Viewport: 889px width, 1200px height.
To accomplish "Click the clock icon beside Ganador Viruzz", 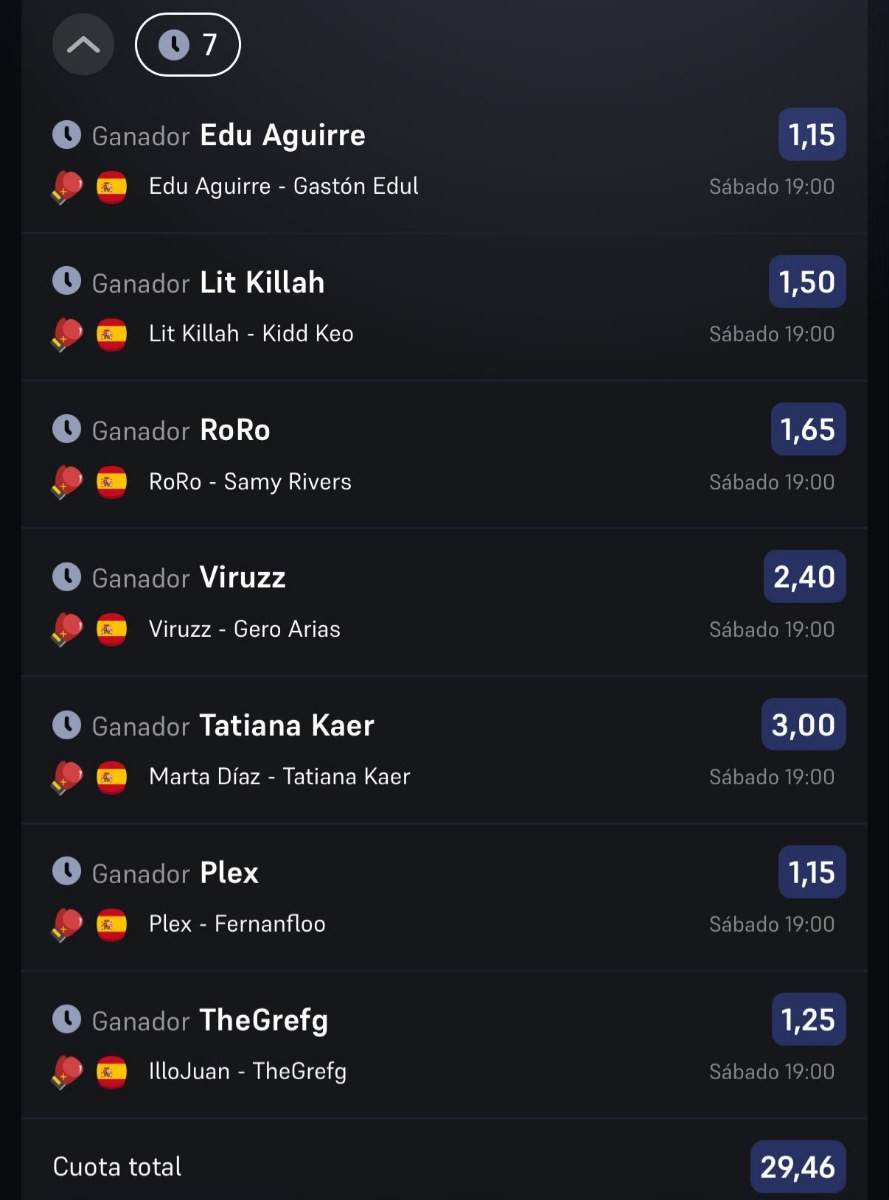I will (67, 577).
